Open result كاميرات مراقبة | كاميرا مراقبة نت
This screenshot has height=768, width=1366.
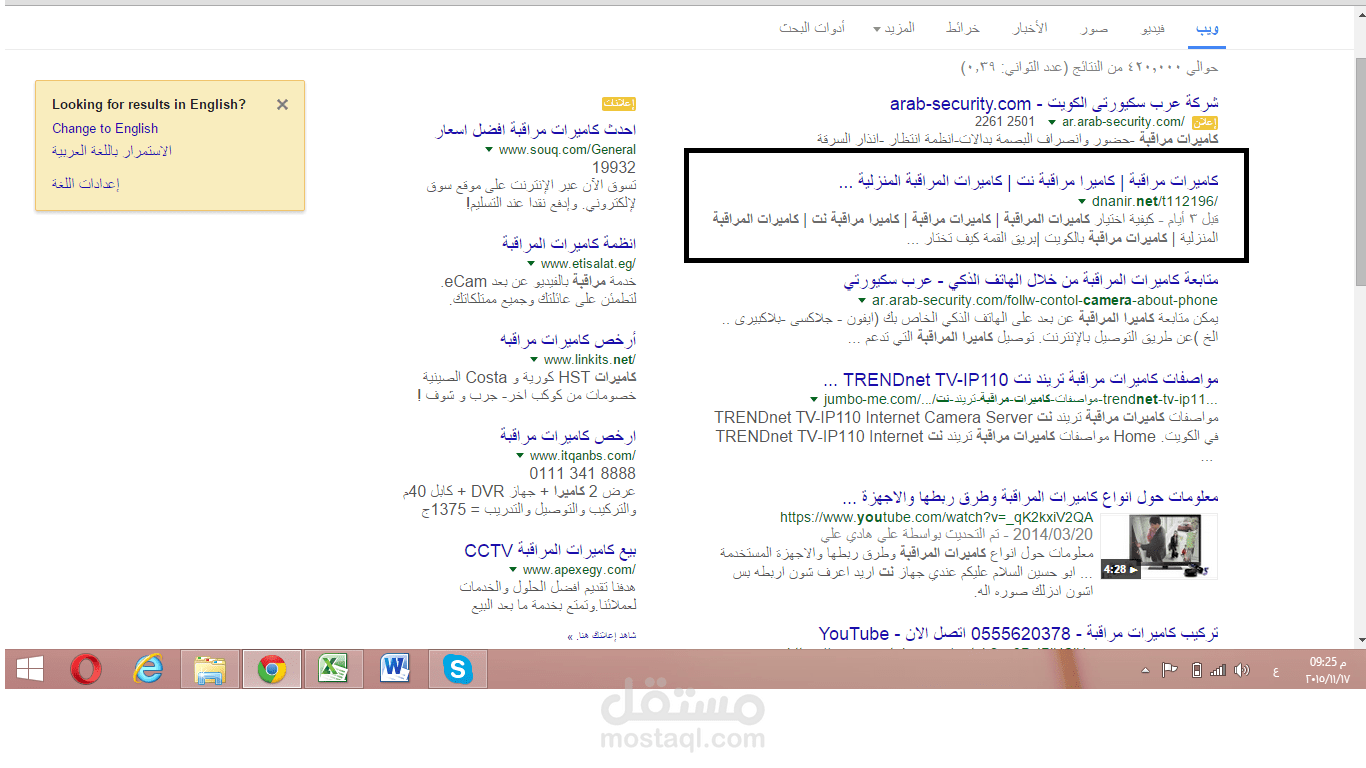(x=1028, y=181)
